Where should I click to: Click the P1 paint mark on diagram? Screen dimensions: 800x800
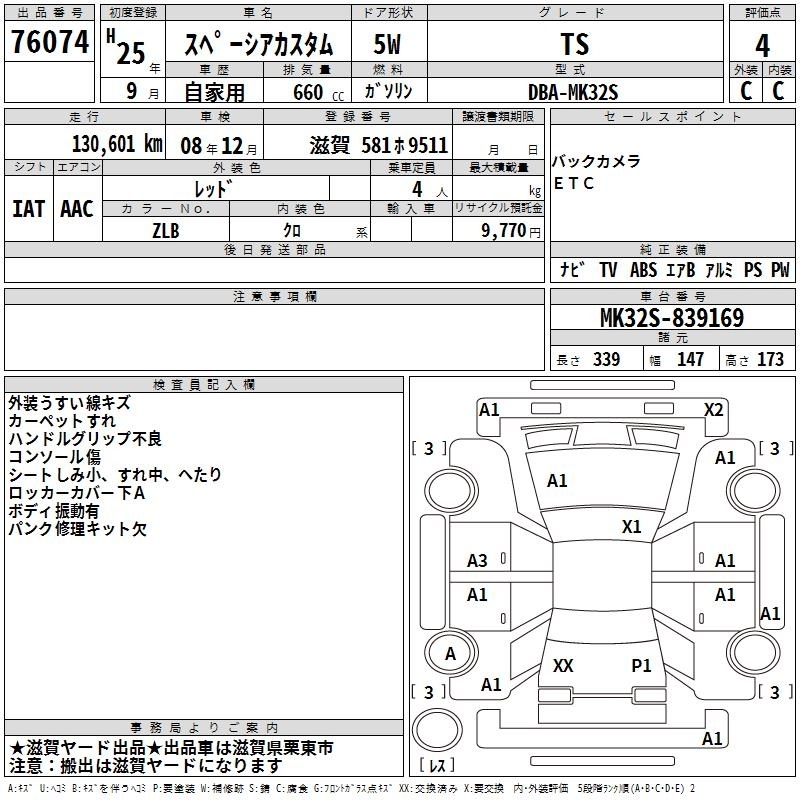(641, 665)
